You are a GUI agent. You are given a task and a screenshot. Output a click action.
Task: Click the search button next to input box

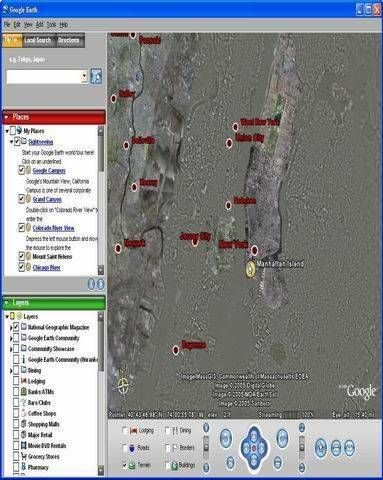96,77
